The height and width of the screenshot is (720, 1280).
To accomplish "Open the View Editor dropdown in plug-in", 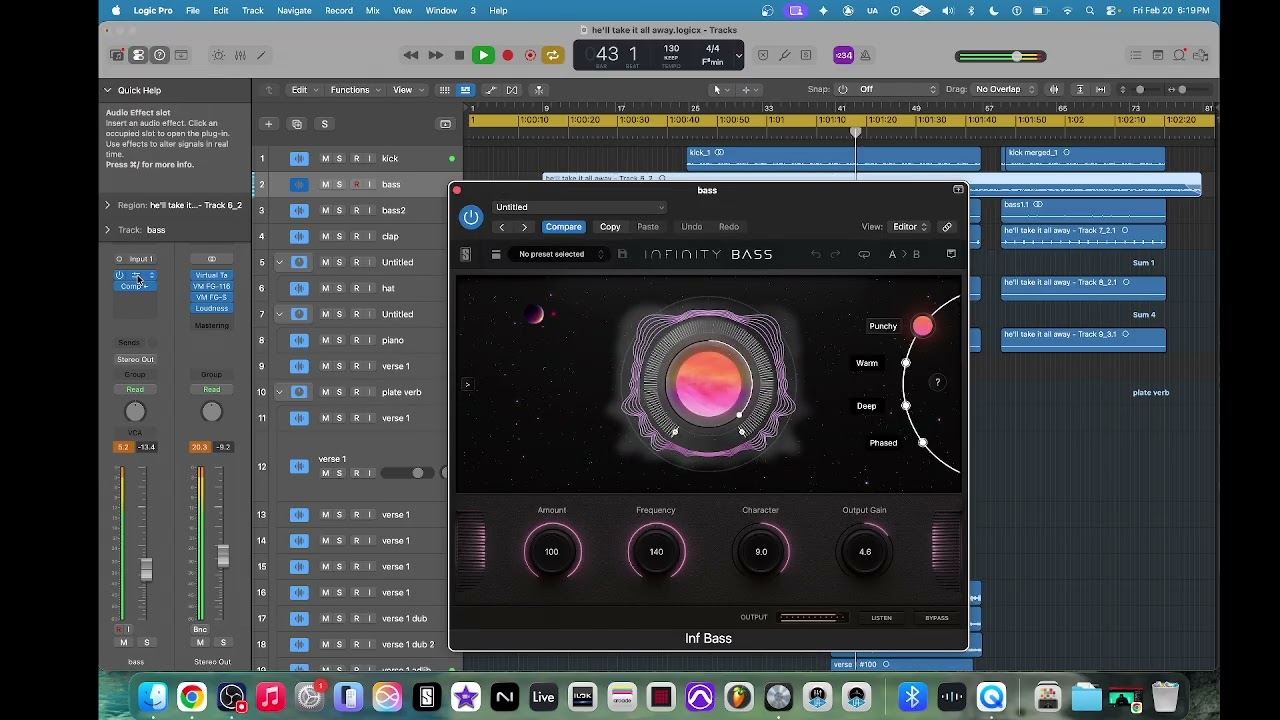I will point(910,227).
